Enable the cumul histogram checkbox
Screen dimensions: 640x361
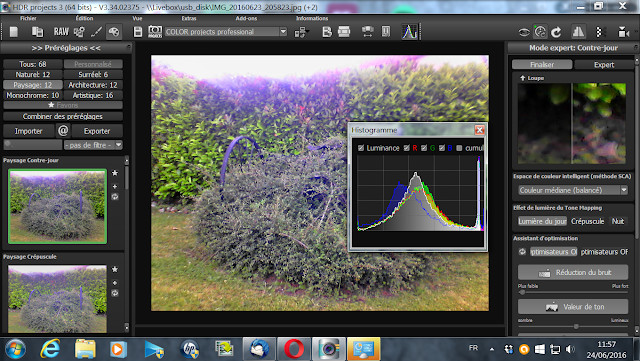coord(459,148)
